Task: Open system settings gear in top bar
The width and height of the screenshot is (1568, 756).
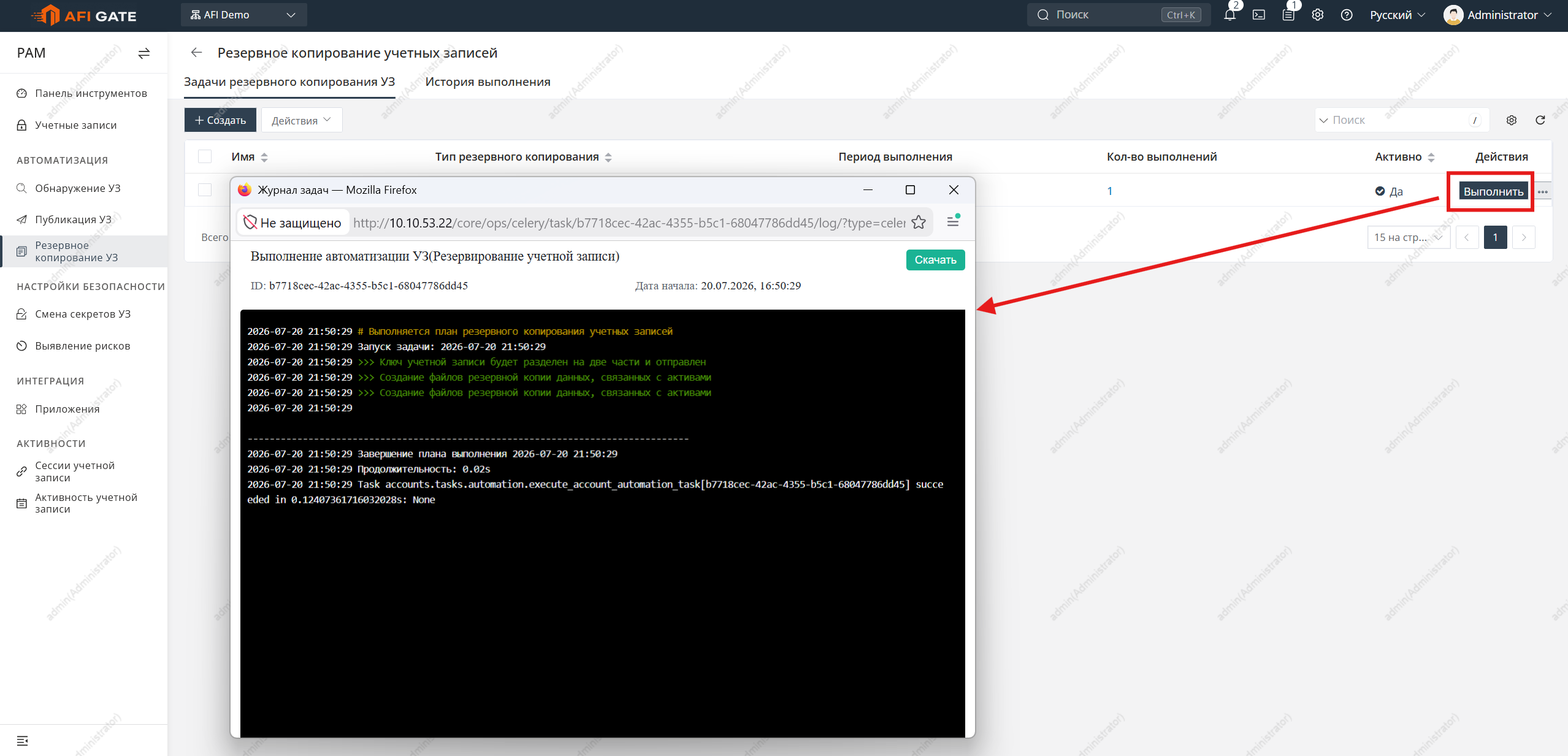Action: coord(1318,15)
